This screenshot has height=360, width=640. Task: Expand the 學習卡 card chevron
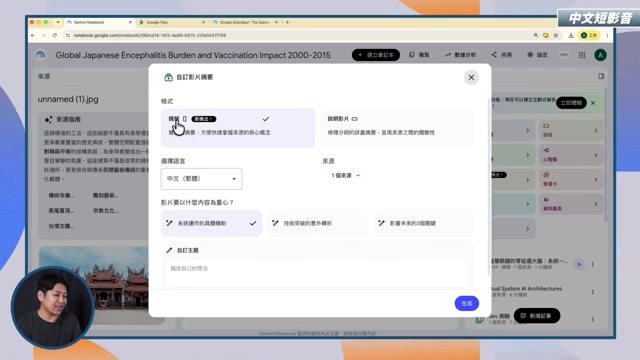pos(596,180)
